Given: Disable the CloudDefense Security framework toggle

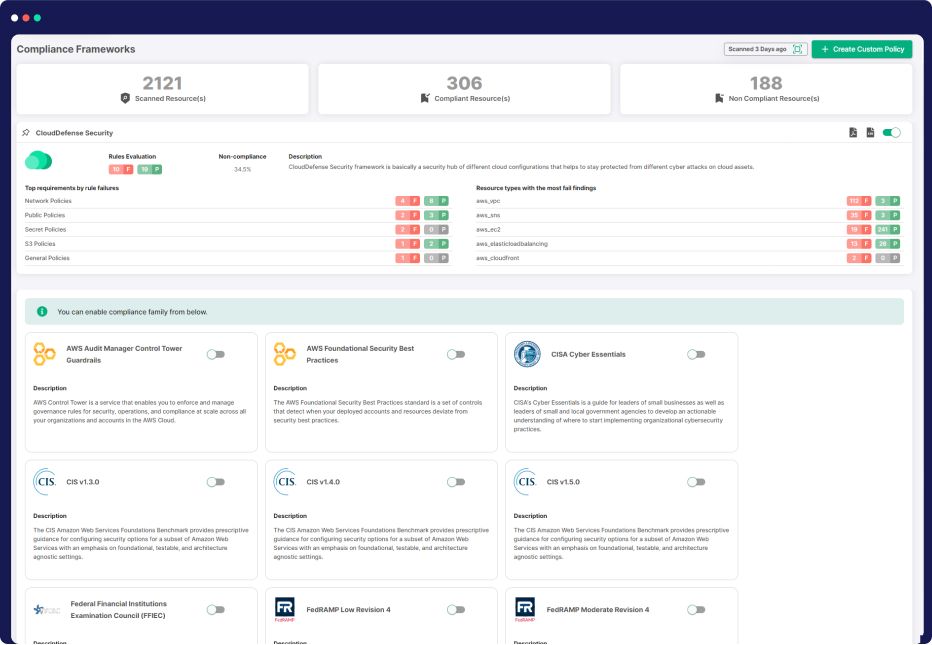Looking at the screenshot, I should tap(892, 132).
